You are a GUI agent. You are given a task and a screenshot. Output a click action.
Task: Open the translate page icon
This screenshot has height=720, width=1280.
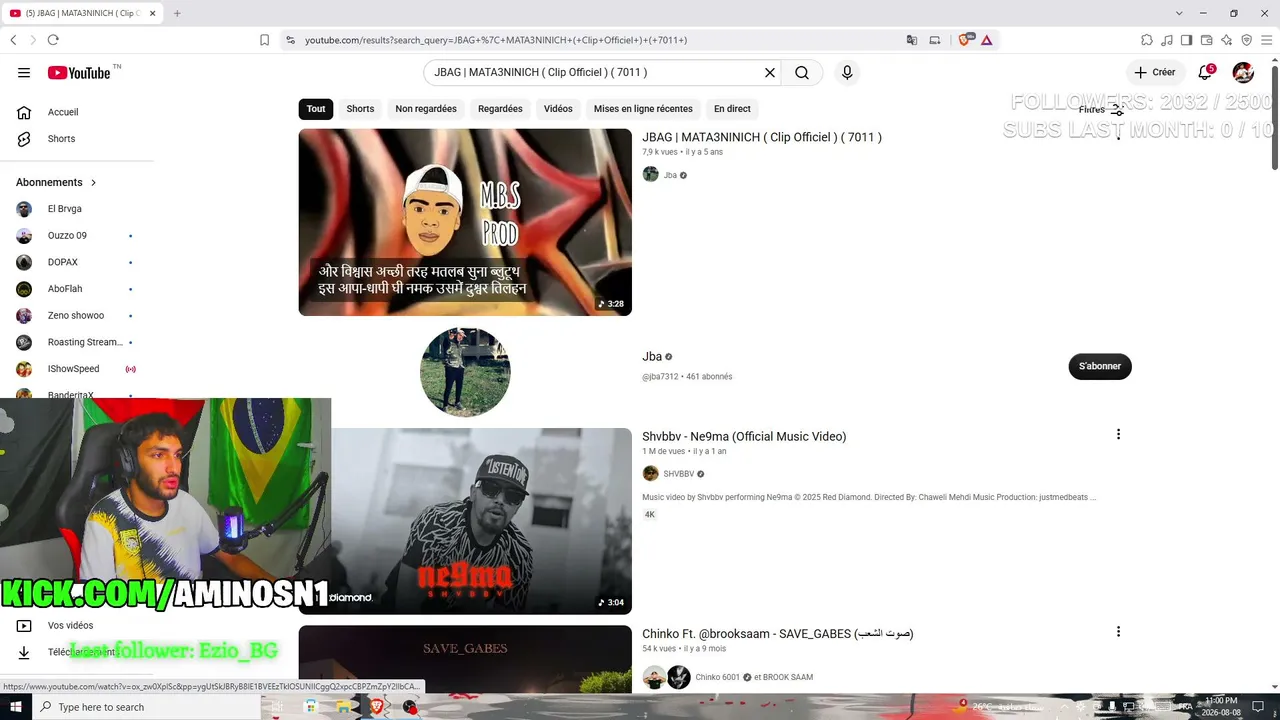click(x=912, y=40)
